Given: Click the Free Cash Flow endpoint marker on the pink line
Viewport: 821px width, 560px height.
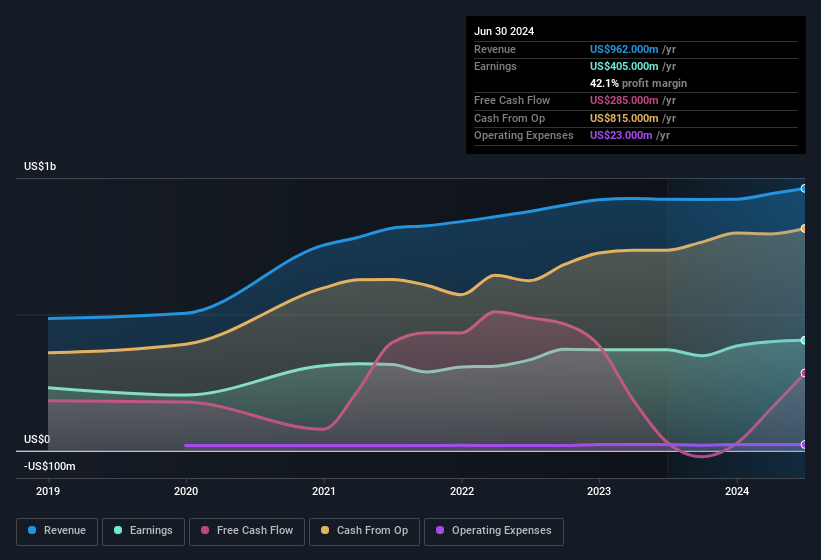Looking at the screenshot, I should click(804, 373).
